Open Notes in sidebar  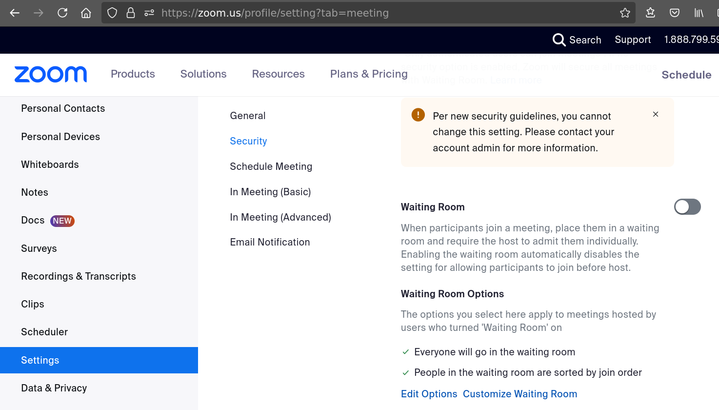[34, 192]
